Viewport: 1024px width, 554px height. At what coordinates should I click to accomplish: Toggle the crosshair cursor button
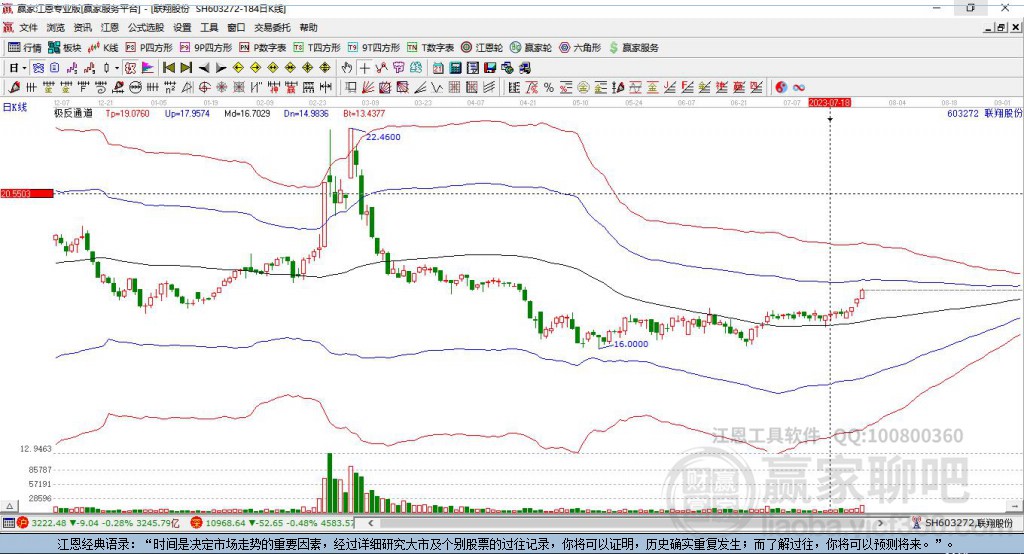364,68
